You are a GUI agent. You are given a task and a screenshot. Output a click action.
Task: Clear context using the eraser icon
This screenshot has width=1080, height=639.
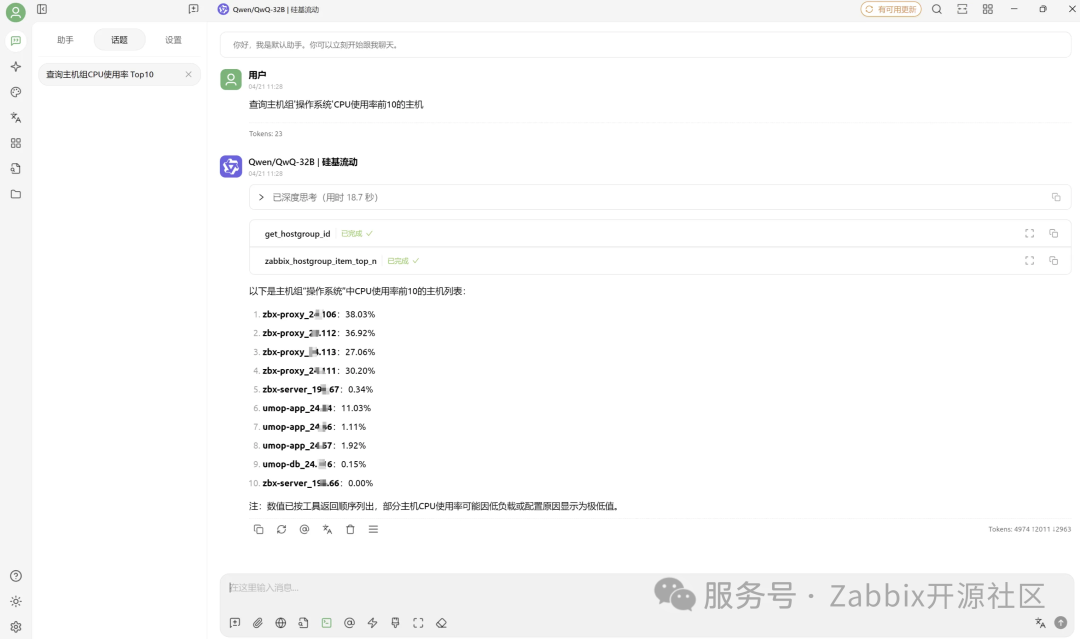[441, 622]
